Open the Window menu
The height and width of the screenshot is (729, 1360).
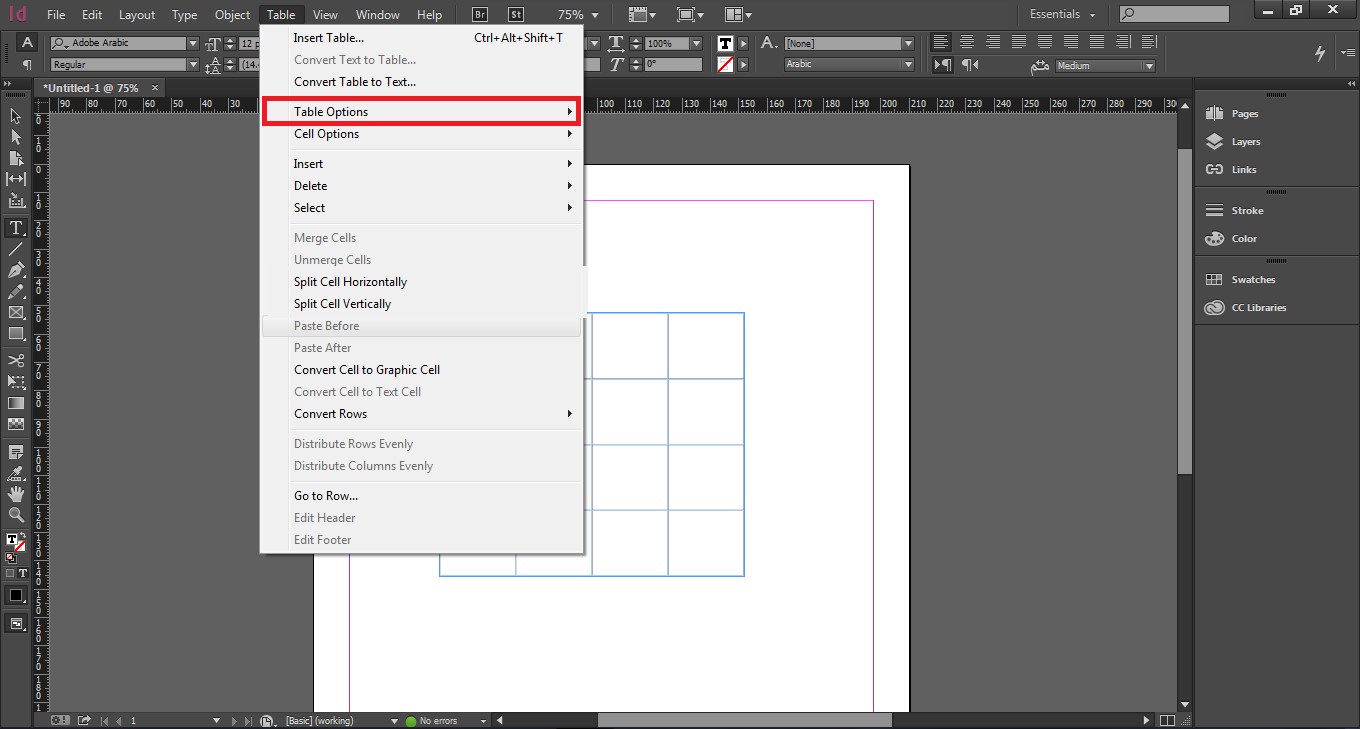click(x=377, y=15)
